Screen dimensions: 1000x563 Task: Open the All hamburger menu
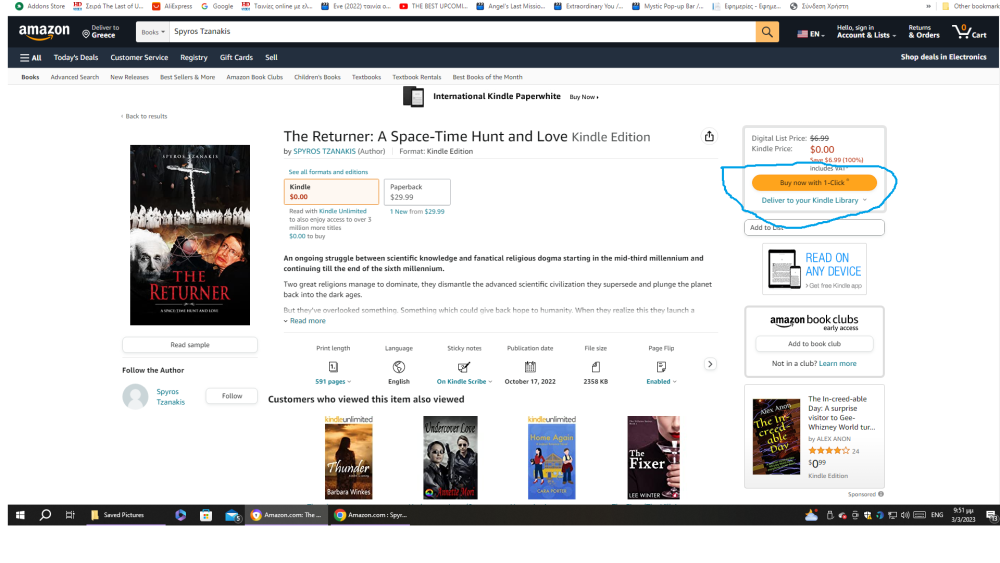(x=31, y=57)
